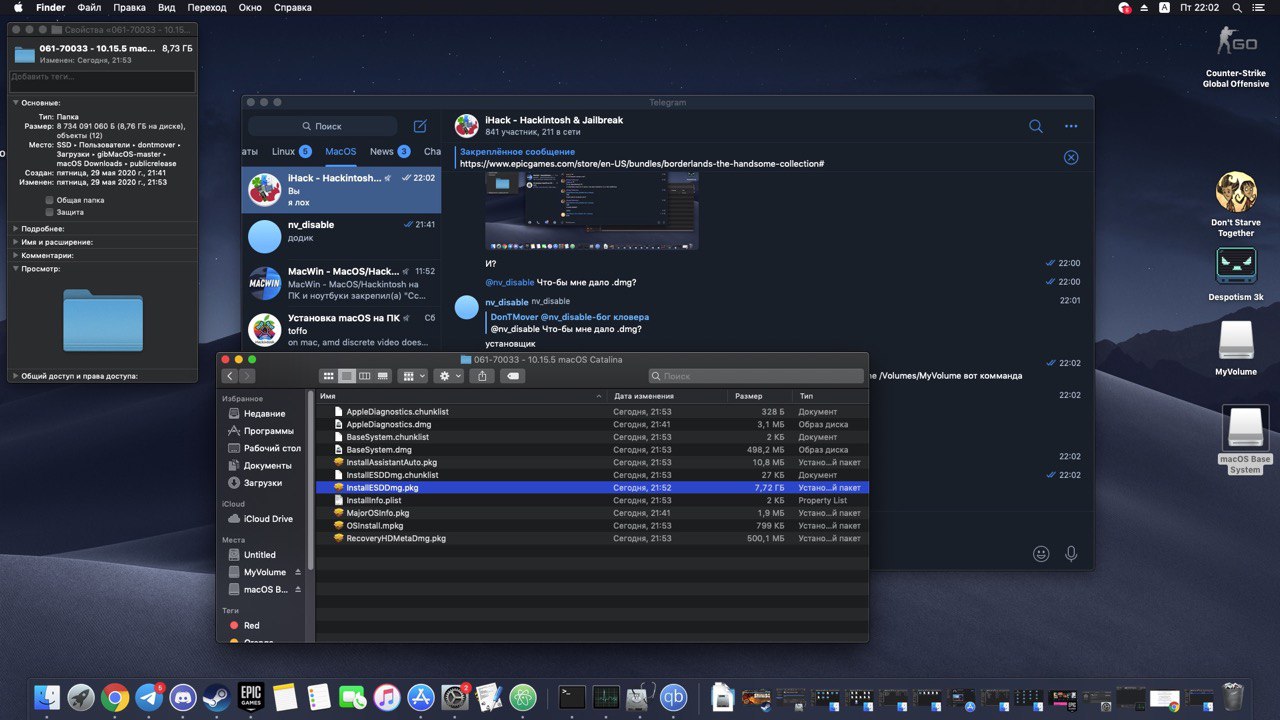Go back in the Finder window
The width and height of the screenshot is (1280, 720).
pyautogui.click(x=230, y=376)
